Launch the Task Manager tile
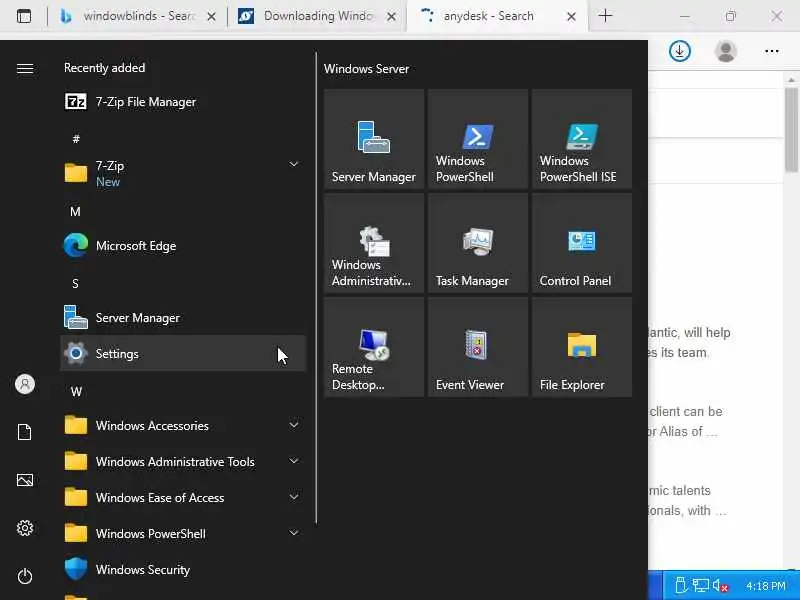The height and width of the screenshot is (600, 800). tap(478, 243)
